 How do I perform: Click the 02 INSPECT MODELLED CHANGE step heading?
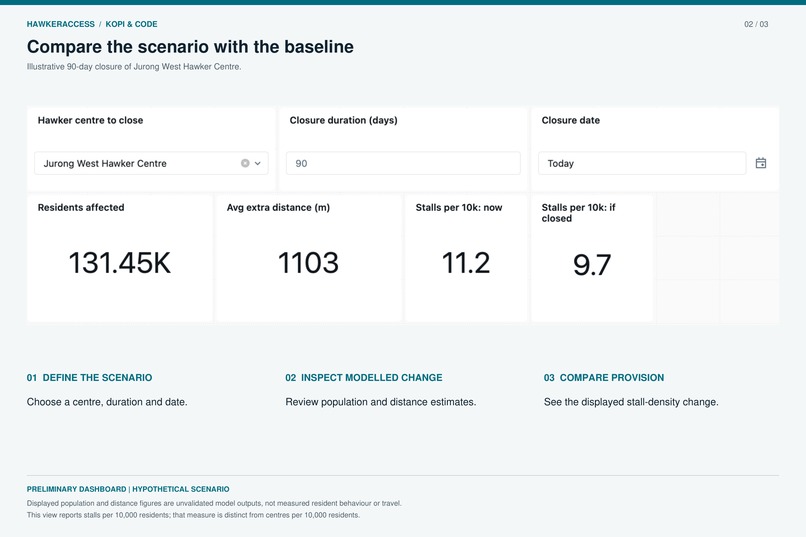(x=364, y=378)
